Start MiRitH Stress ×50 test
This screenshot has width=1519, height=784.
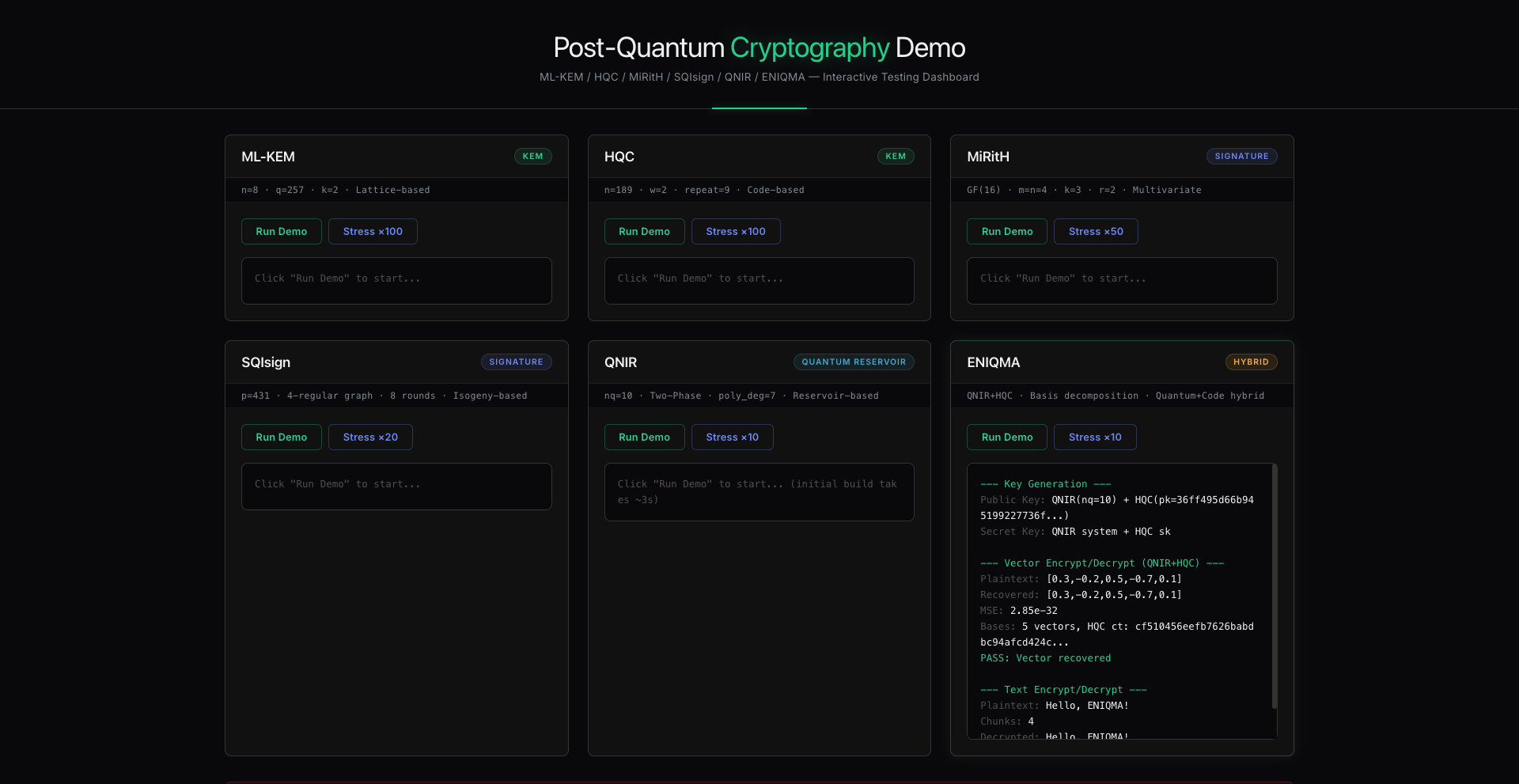[1095, 232]
